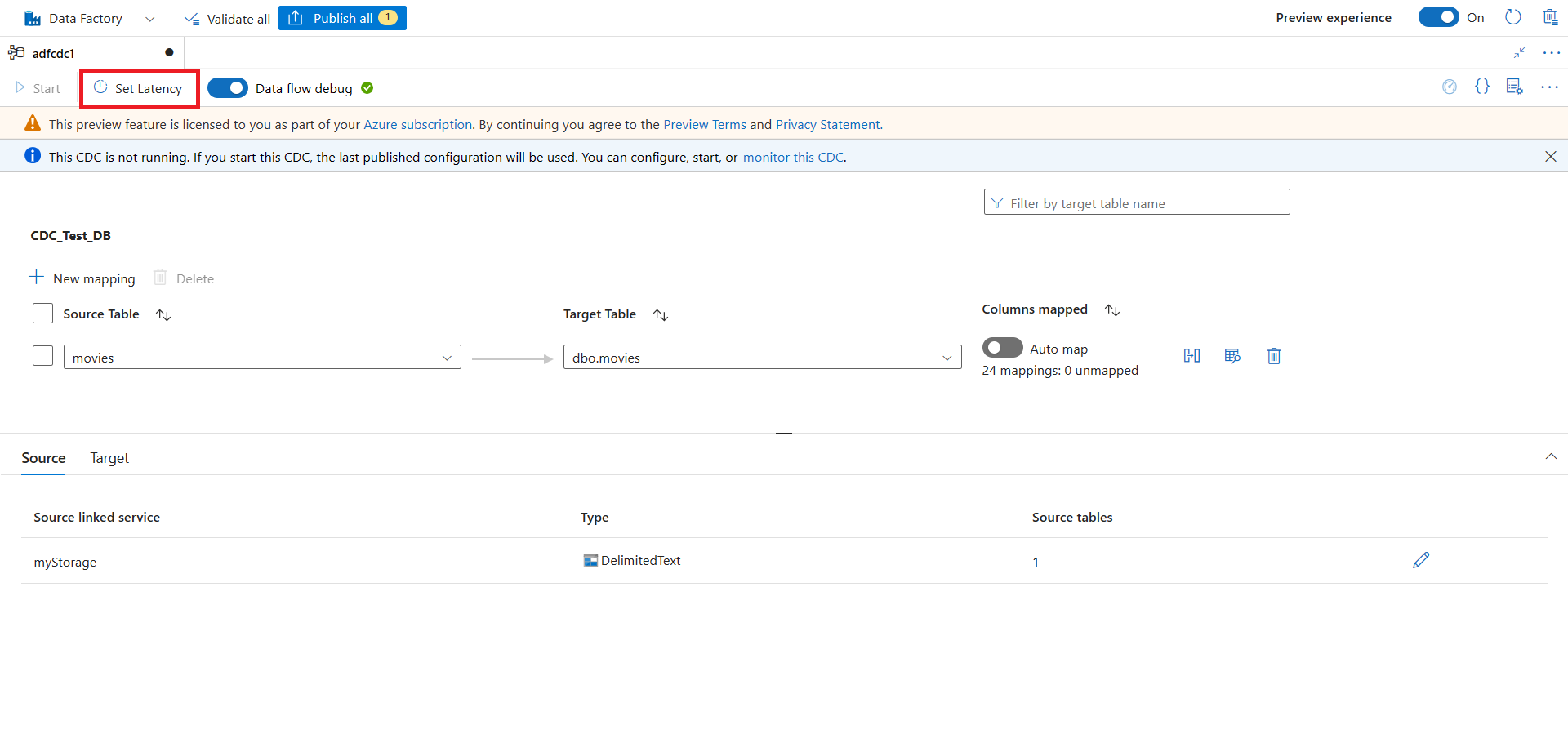The width and height of the screenshot is (1568, 752).
Task: Click the column mapping icon for movies
Action: click(x=1192, y=356)
